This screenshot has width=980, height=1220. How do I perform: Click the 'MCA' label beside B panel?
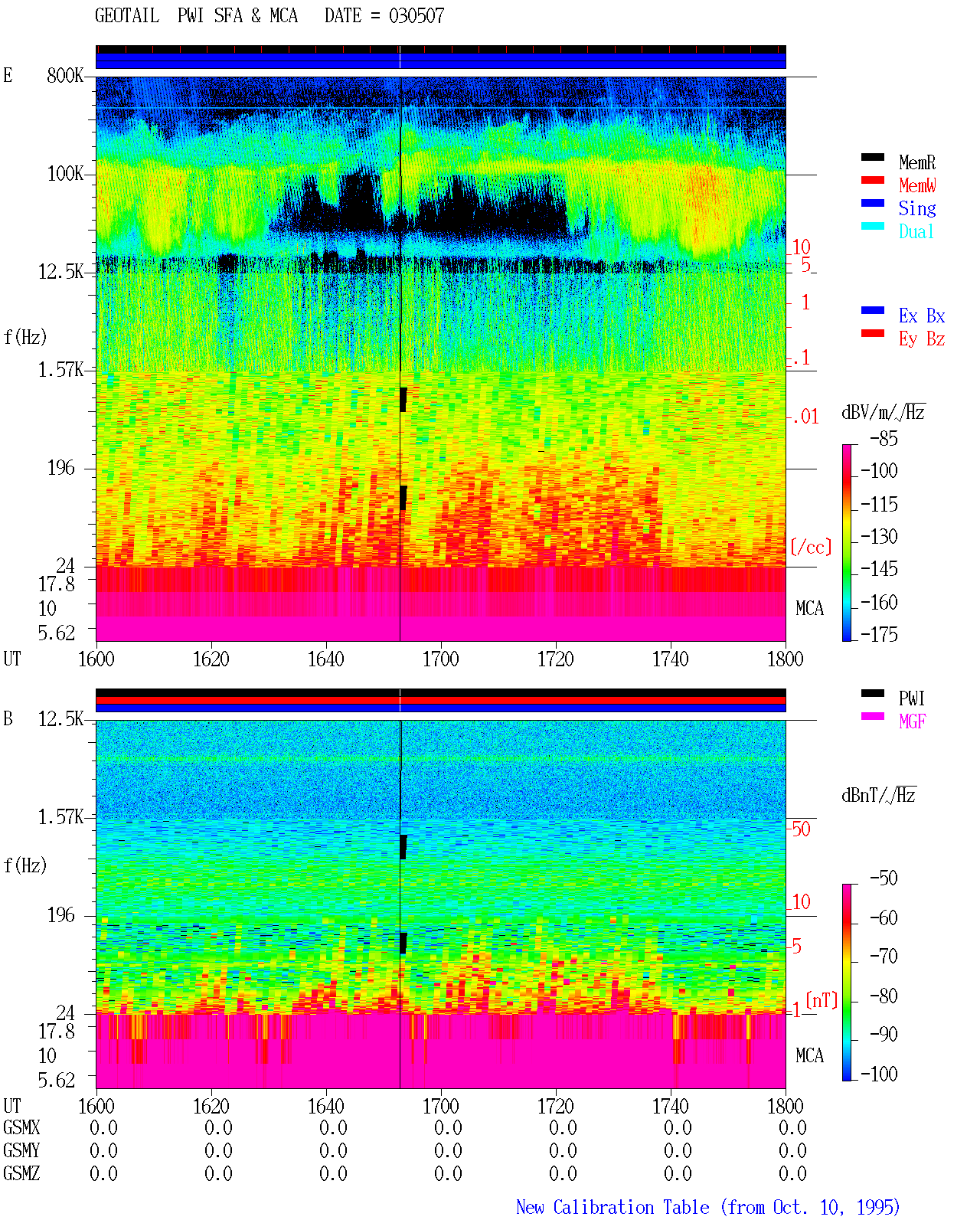coord(809,1055)
